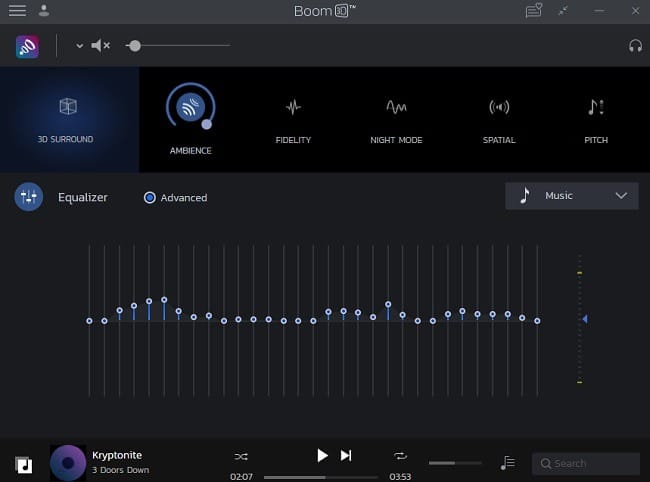Screen dimensions: 650x482
Task: Adjust the player volume bar
Action: pos(455,463)
